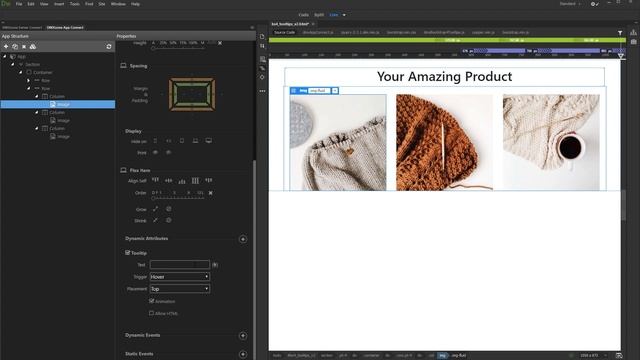This screenshot has height=360, width=640.
Task: Collapse the Section node arrow
Action: point(13,64)
